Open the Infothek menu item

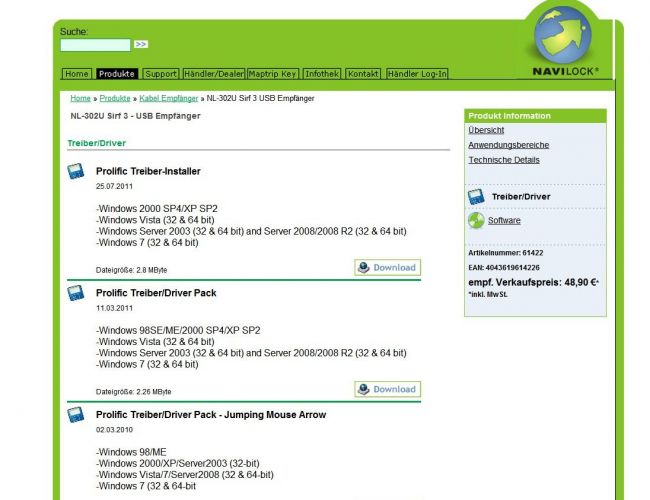[x=322, y=74]
